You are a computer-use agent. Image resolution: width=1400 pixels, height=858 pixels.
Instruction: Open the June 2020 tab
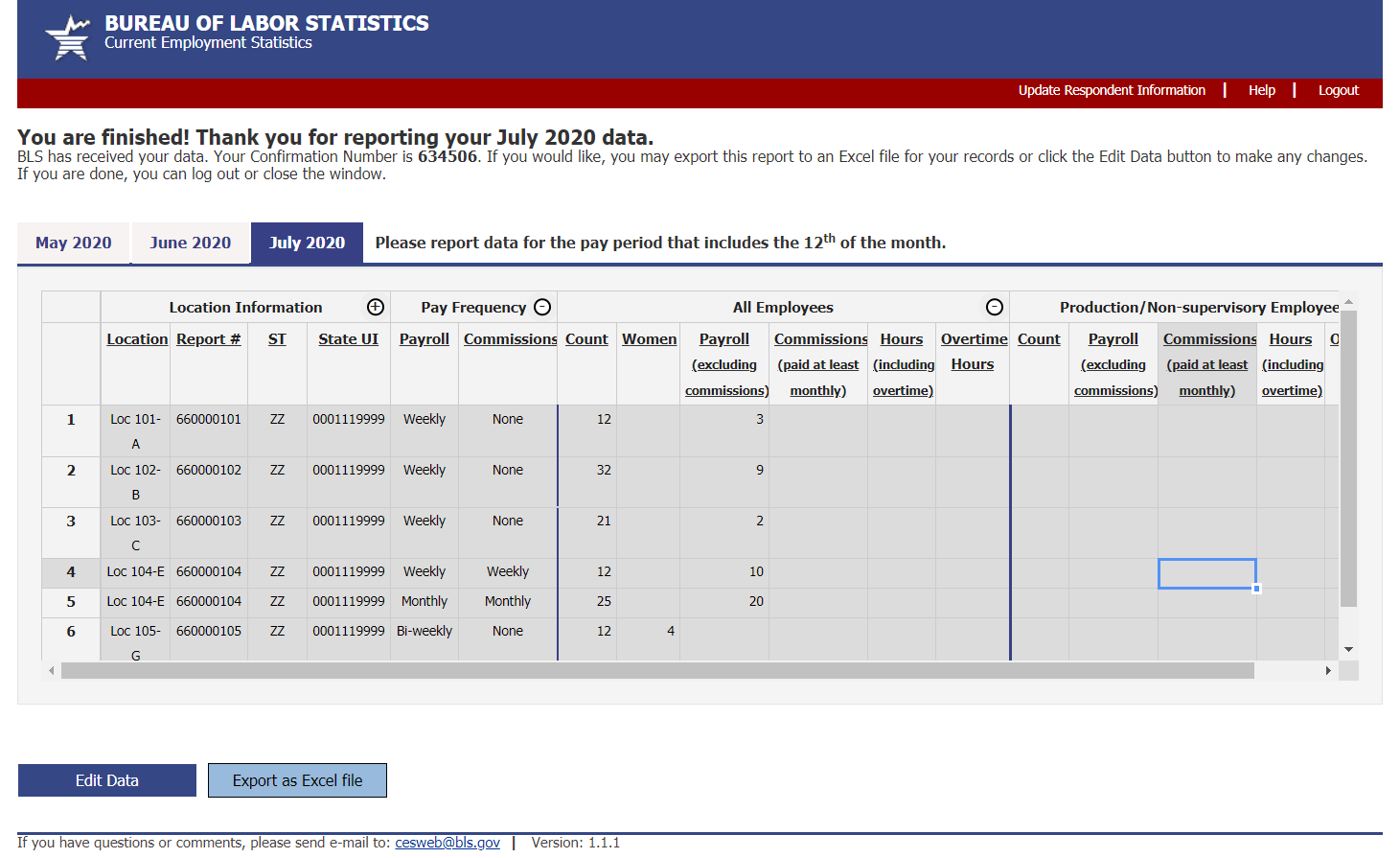coord(191,243)
